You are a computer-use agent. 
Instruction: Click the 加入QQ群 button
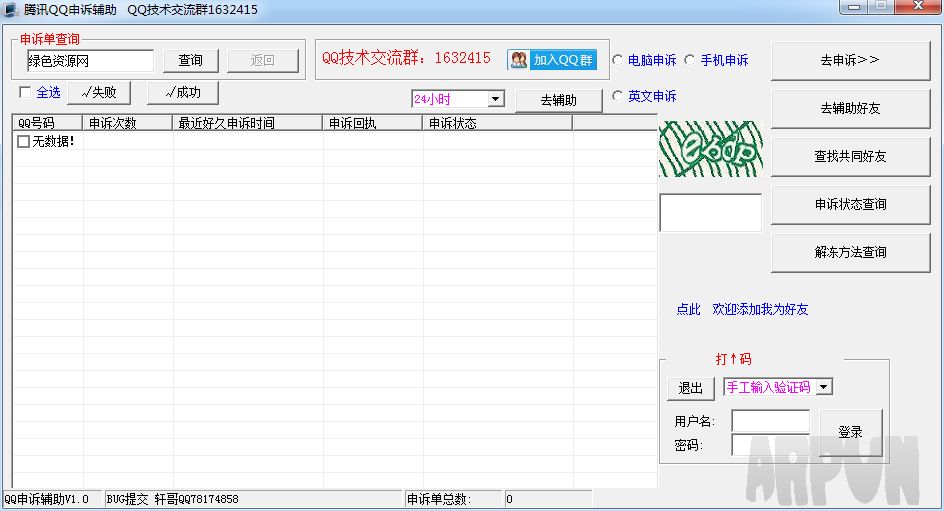coord(552,60)
